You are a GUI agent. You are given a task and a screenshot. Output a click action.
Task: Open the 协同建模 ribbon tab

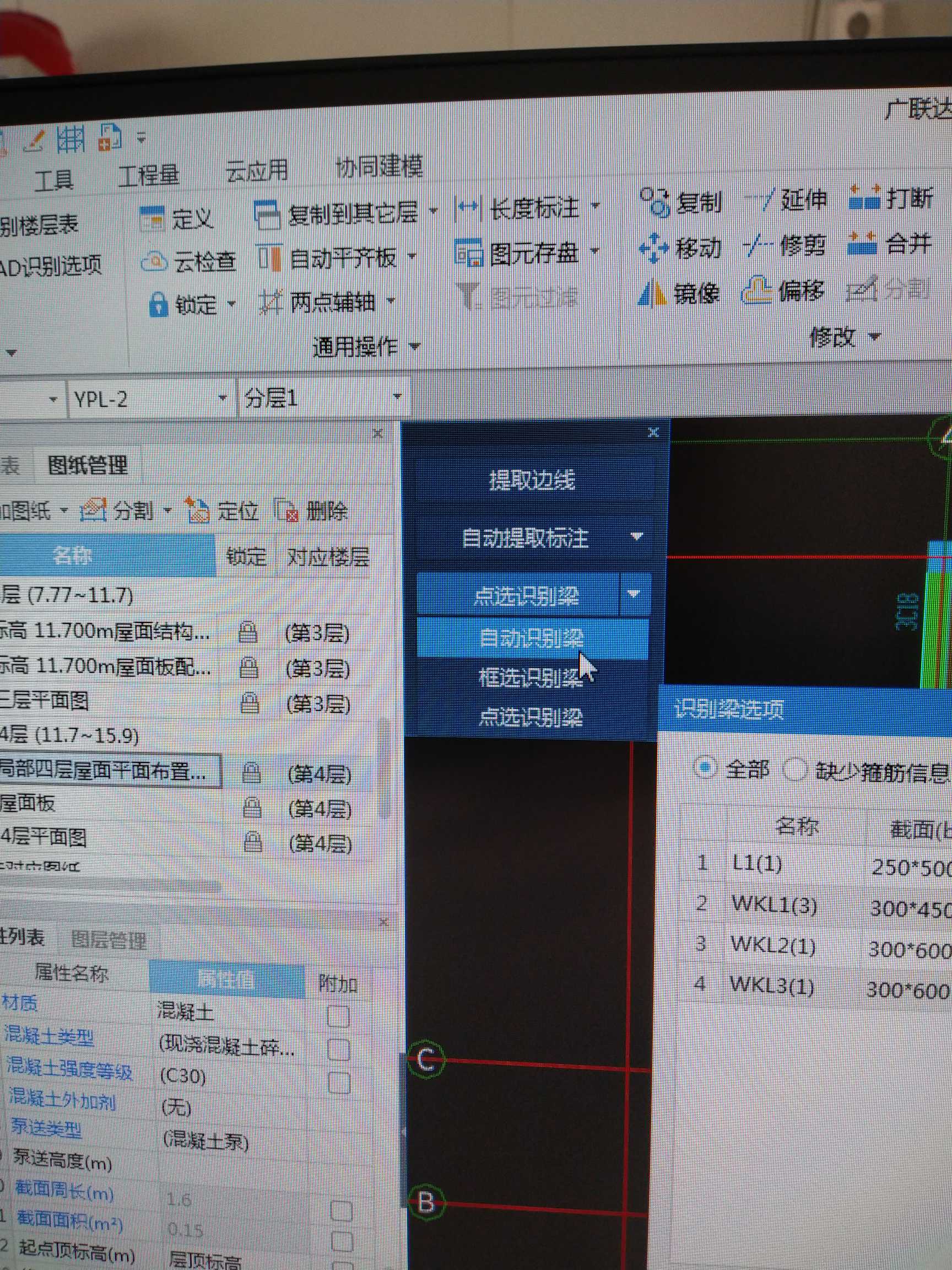379,166
